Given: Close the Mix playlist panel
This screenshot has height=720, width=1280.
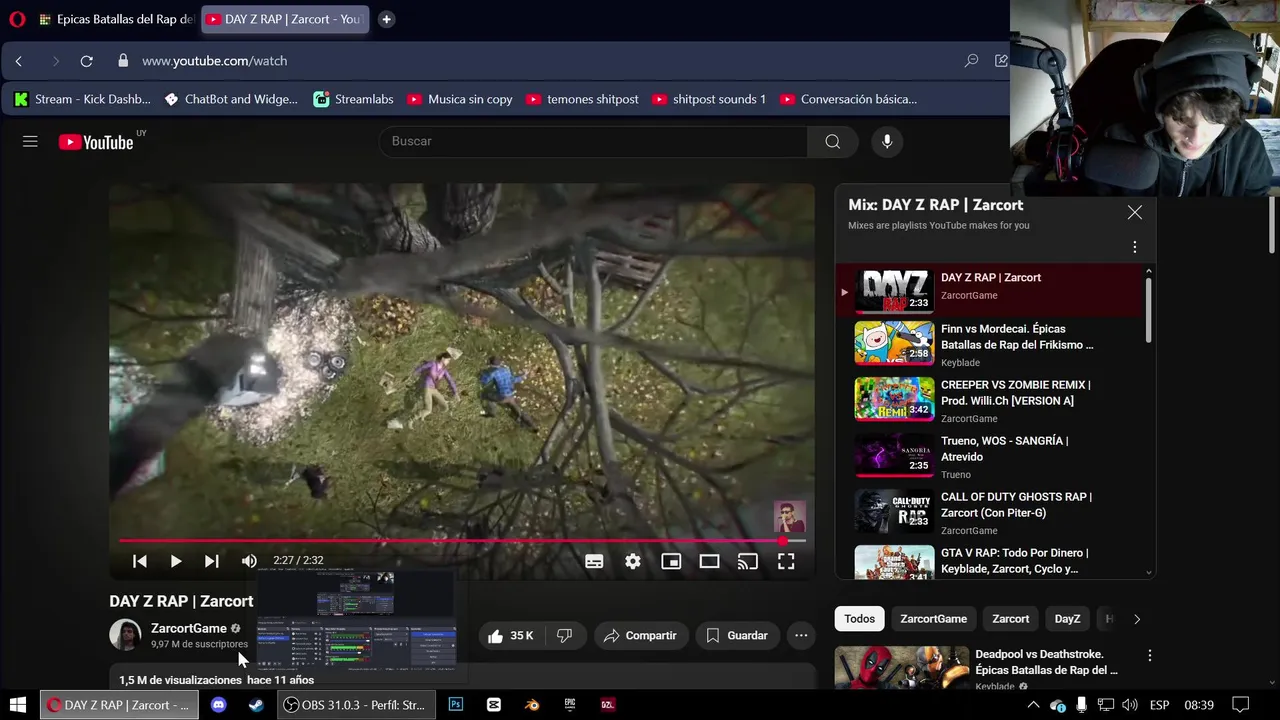Looking at the screenshot, I should tap(1134, 212).
